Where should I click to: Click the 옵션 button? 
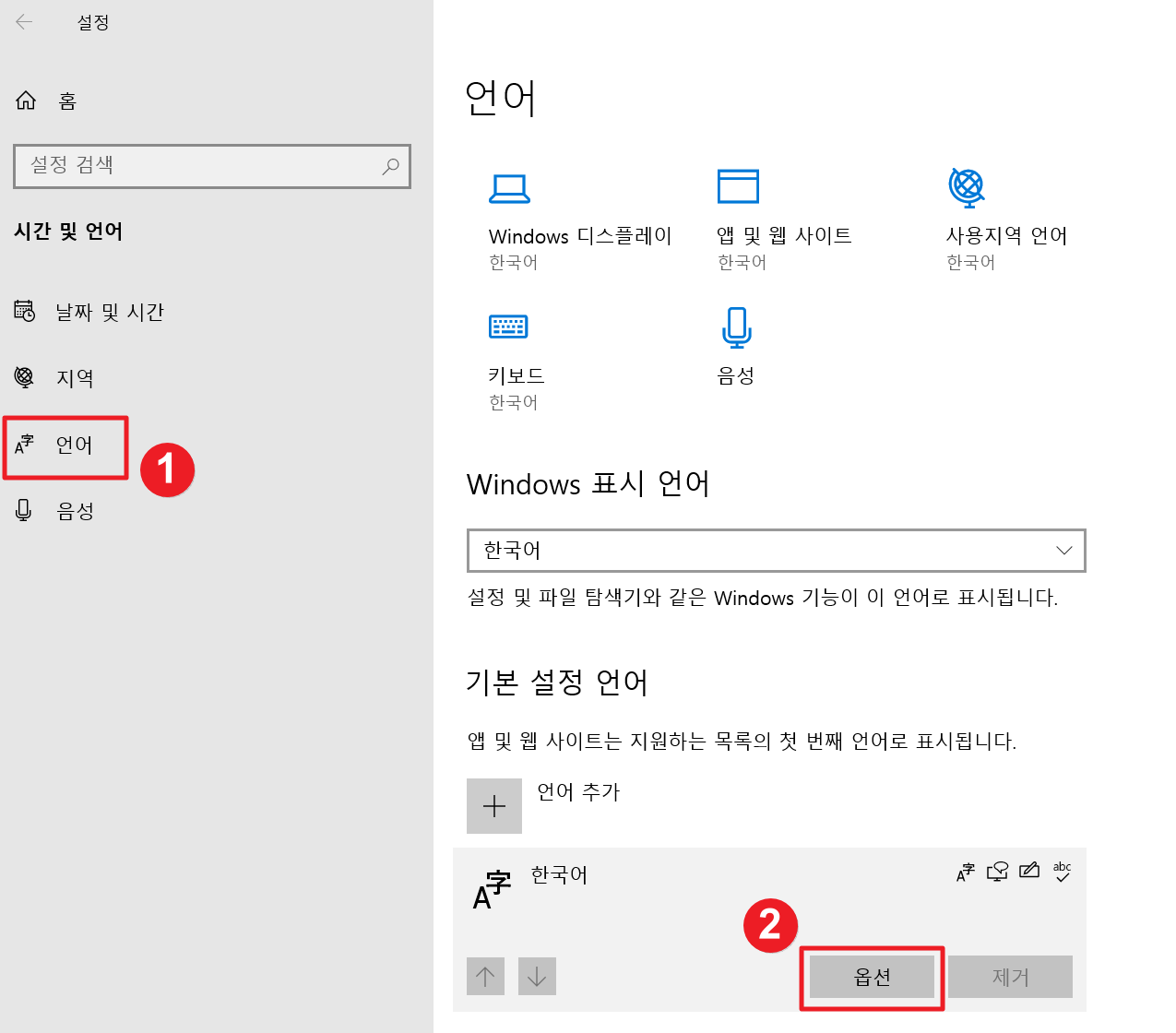(873, 977)
